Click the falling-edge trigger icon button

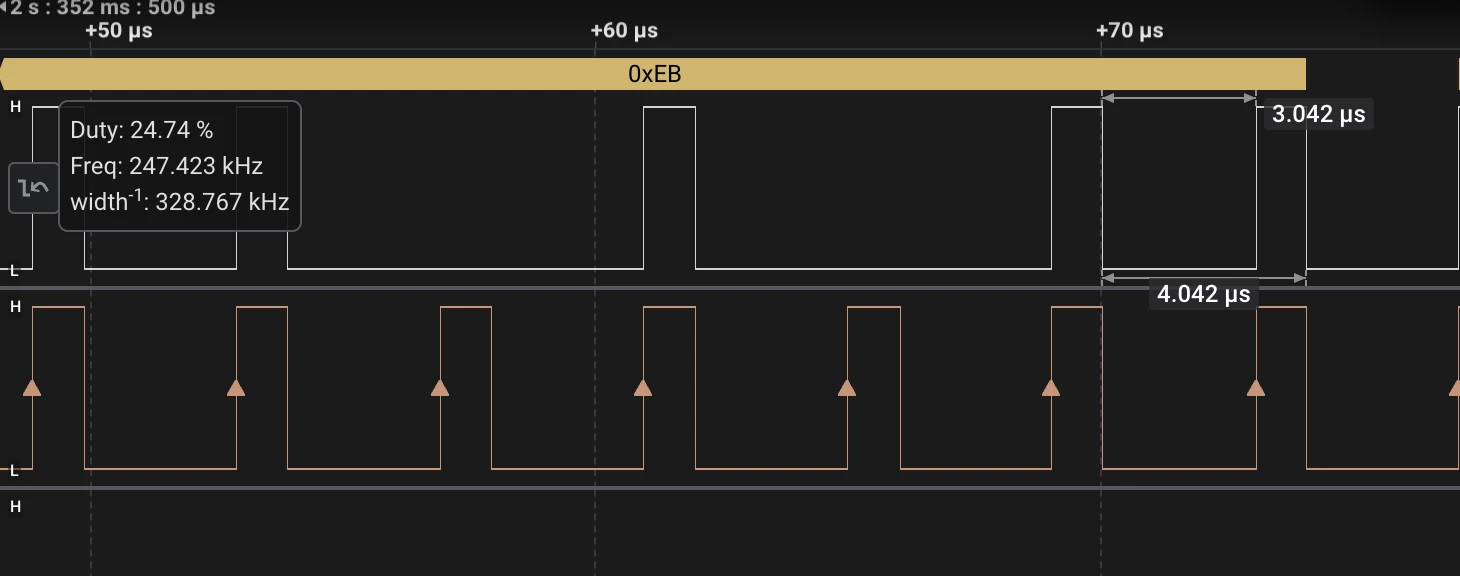[34, 188]
